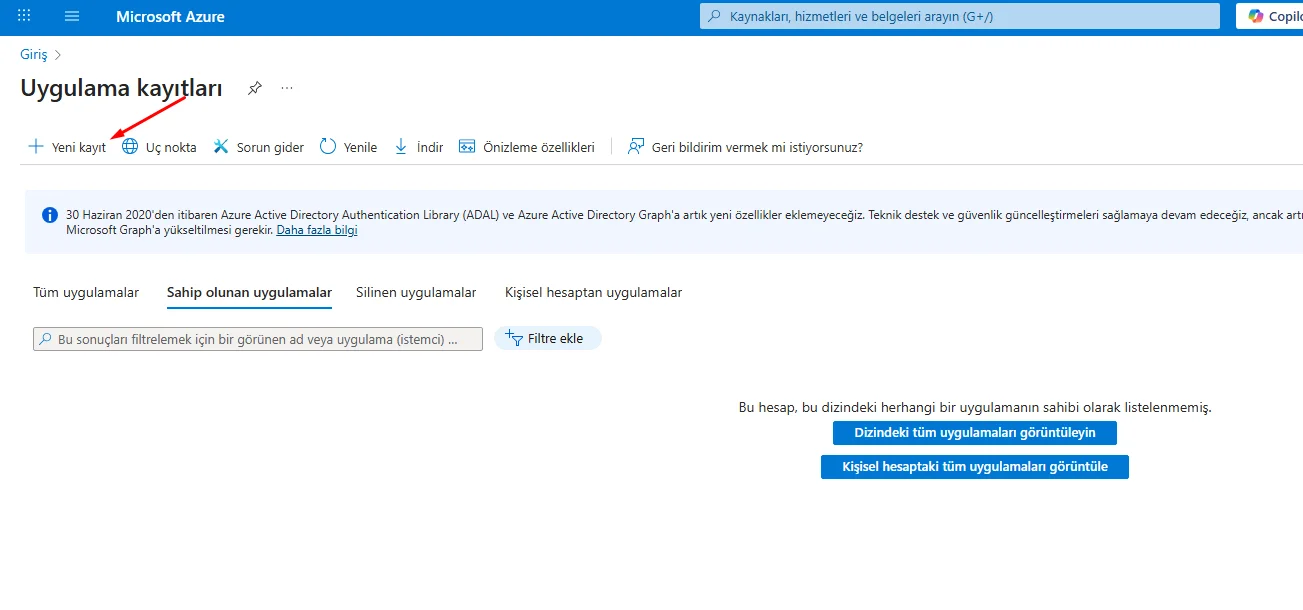
Task: Click Dizindeki tüm uygulamaları görüntüleyin button
Action: pyautogui.click(x=975, y=432)
